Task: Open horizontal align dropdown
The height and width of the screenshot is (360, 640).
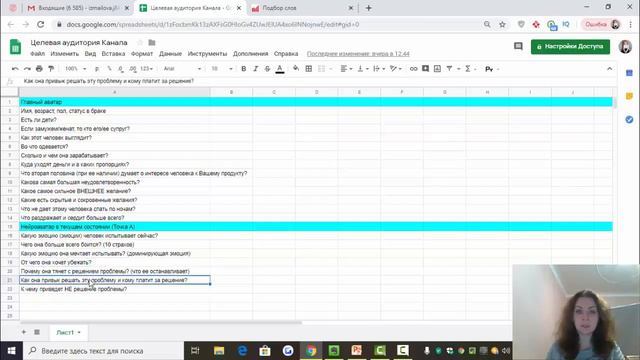Action: pos(346,69)
